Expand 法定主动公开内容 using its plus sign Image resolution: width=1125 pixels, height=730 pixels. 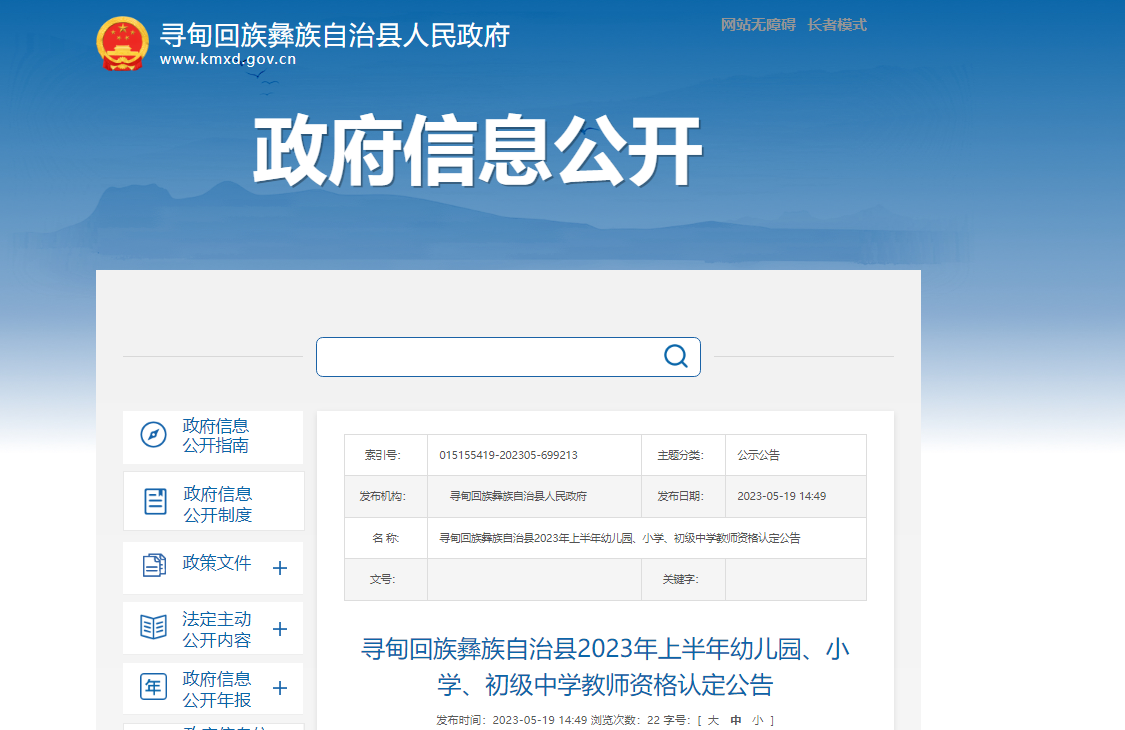coord(280,629)
